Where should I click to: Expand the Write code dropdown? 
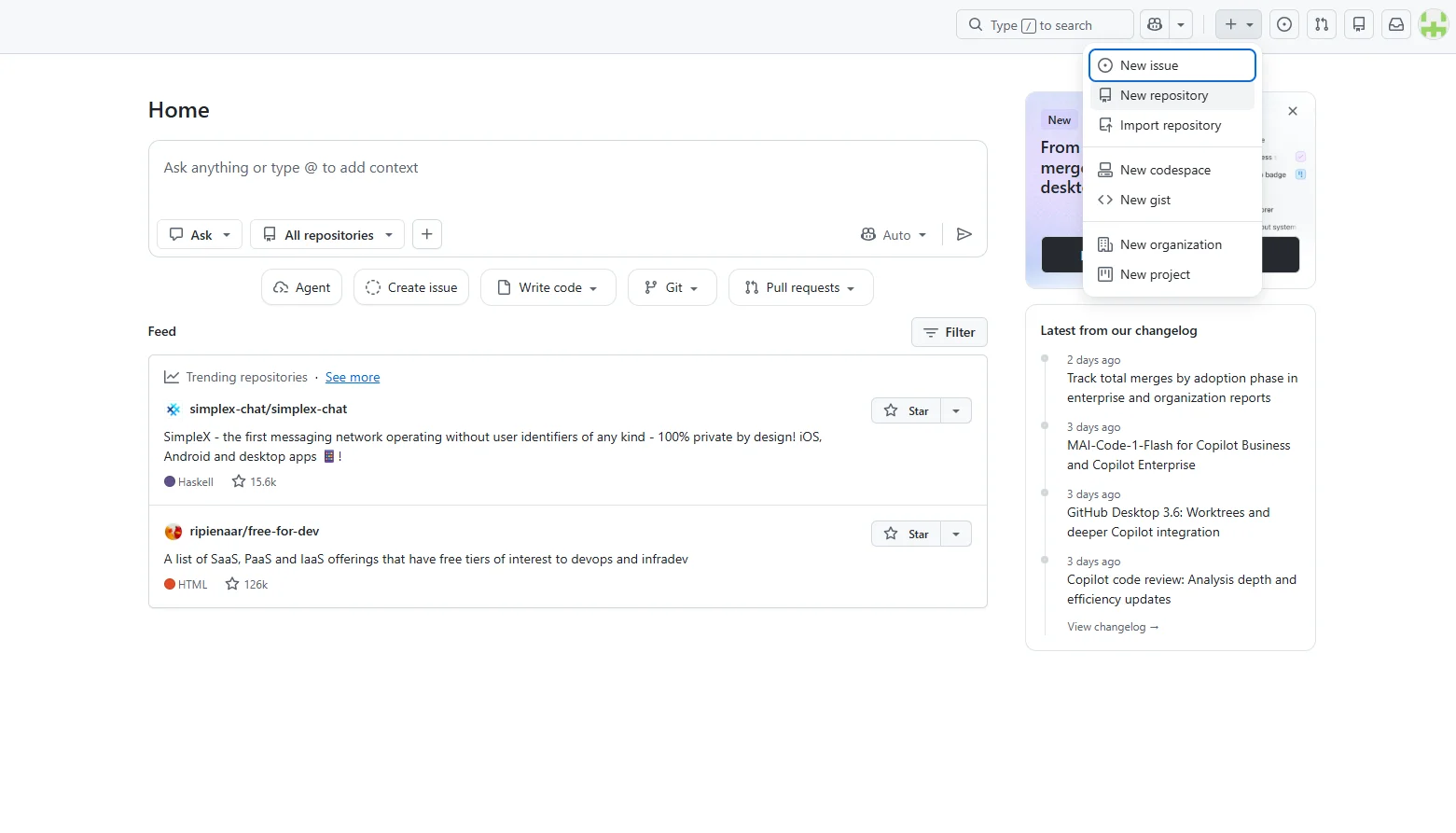coord(548,287)
